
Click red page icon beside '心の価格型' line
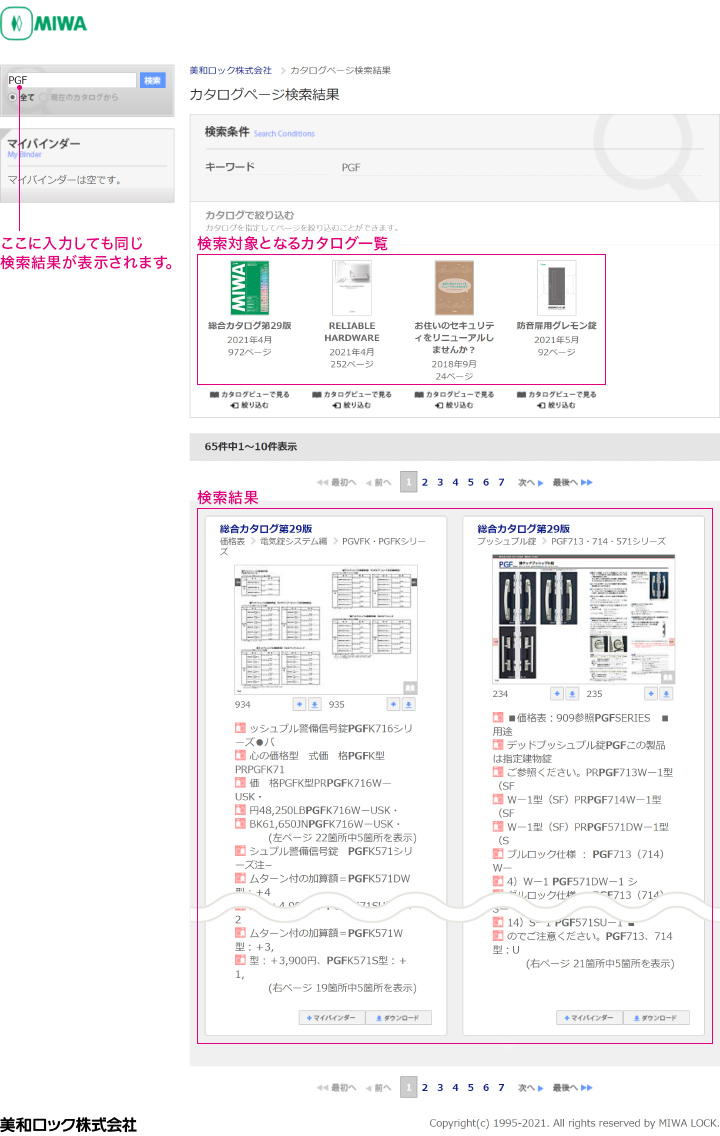click(240, 755)
